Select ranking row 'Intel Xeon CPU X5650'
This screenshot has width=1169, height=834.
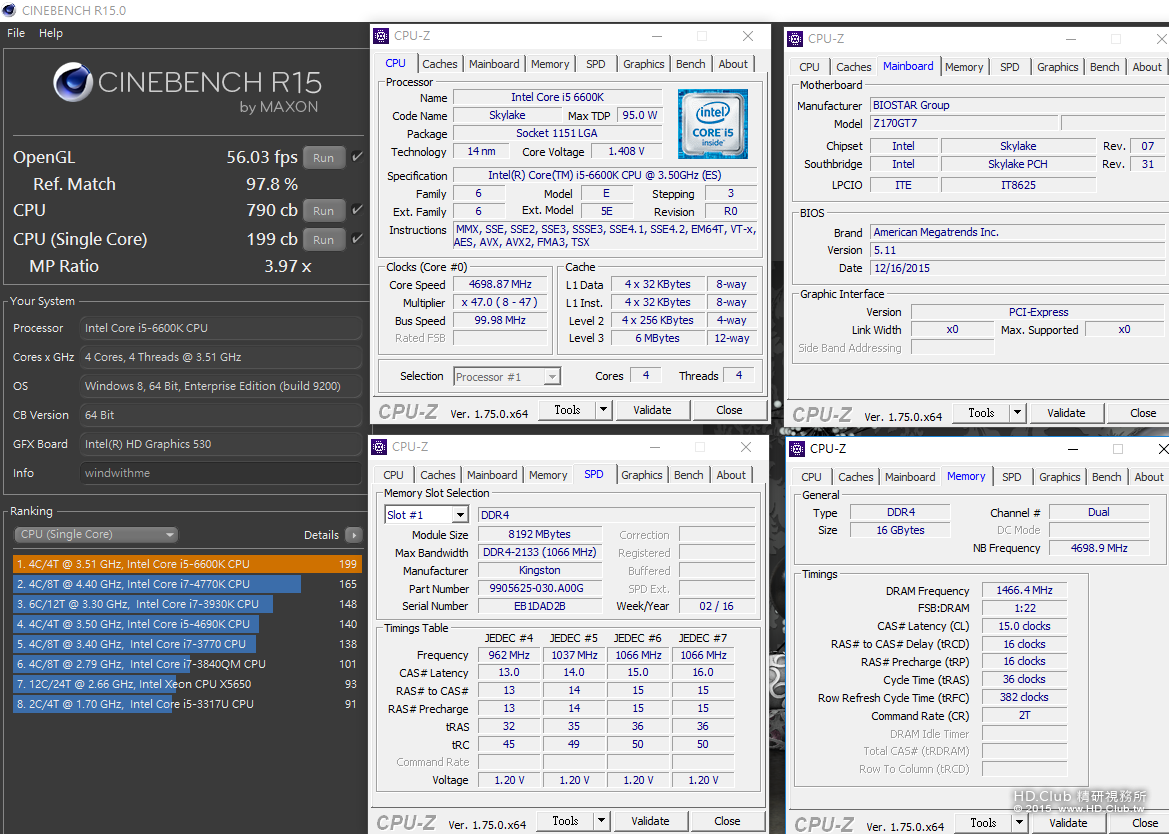click(x=187, y=684)
